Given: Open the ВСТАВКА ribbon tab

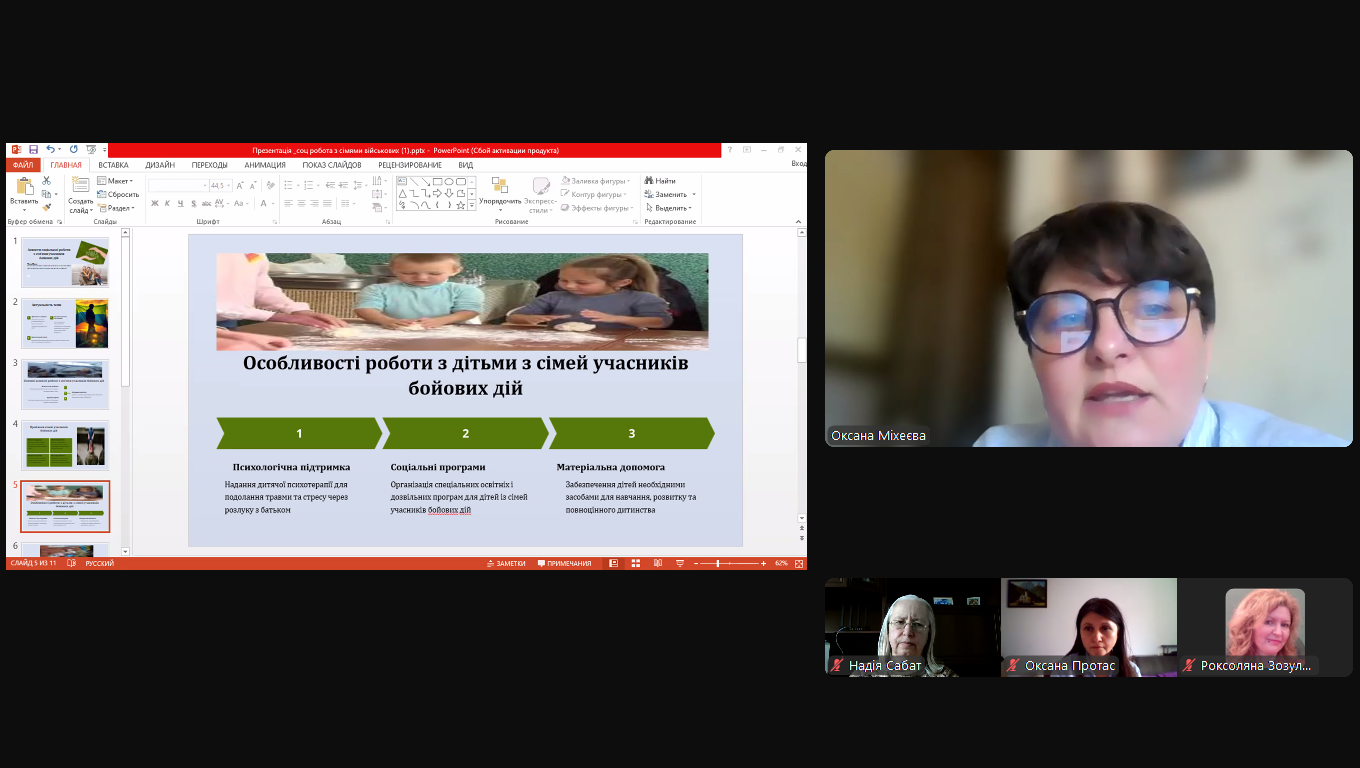Looking at the screenshot, I should pyautogui.click(x=113, y=165).
